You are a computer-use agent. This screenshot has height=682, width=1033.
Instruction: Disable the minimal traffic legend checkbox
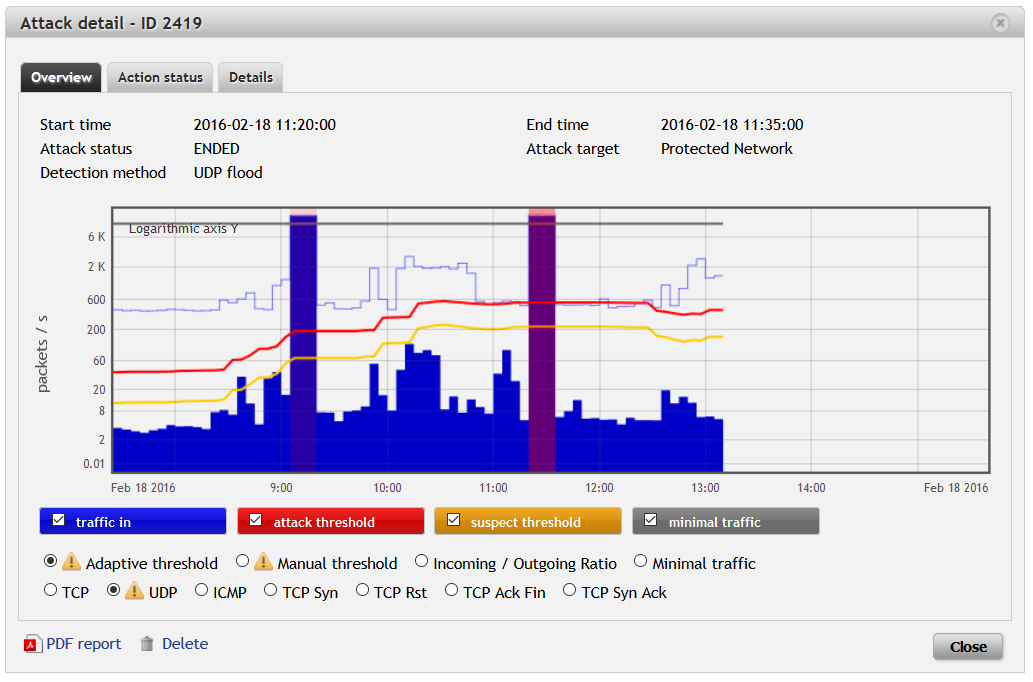[x=649, y=520]
